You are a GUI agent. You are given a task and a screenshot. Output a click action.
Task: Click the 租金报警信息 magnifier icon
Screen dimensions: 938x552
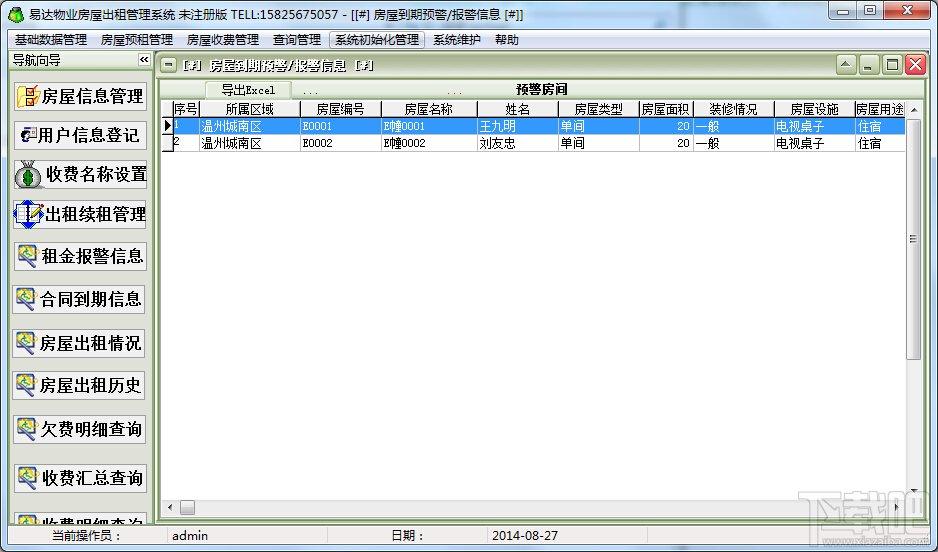click(28, 257)
